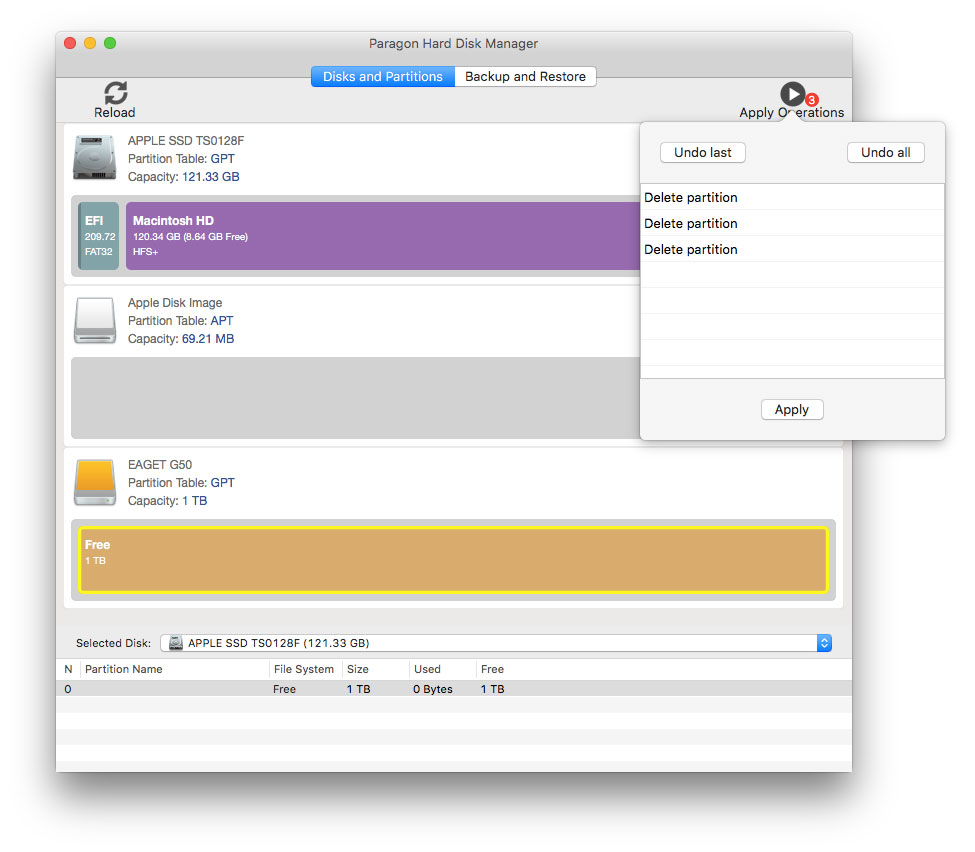Viewport: 975px width, 852px height.
Task: Click the Undo all button
Action: (x=885, y=152)
